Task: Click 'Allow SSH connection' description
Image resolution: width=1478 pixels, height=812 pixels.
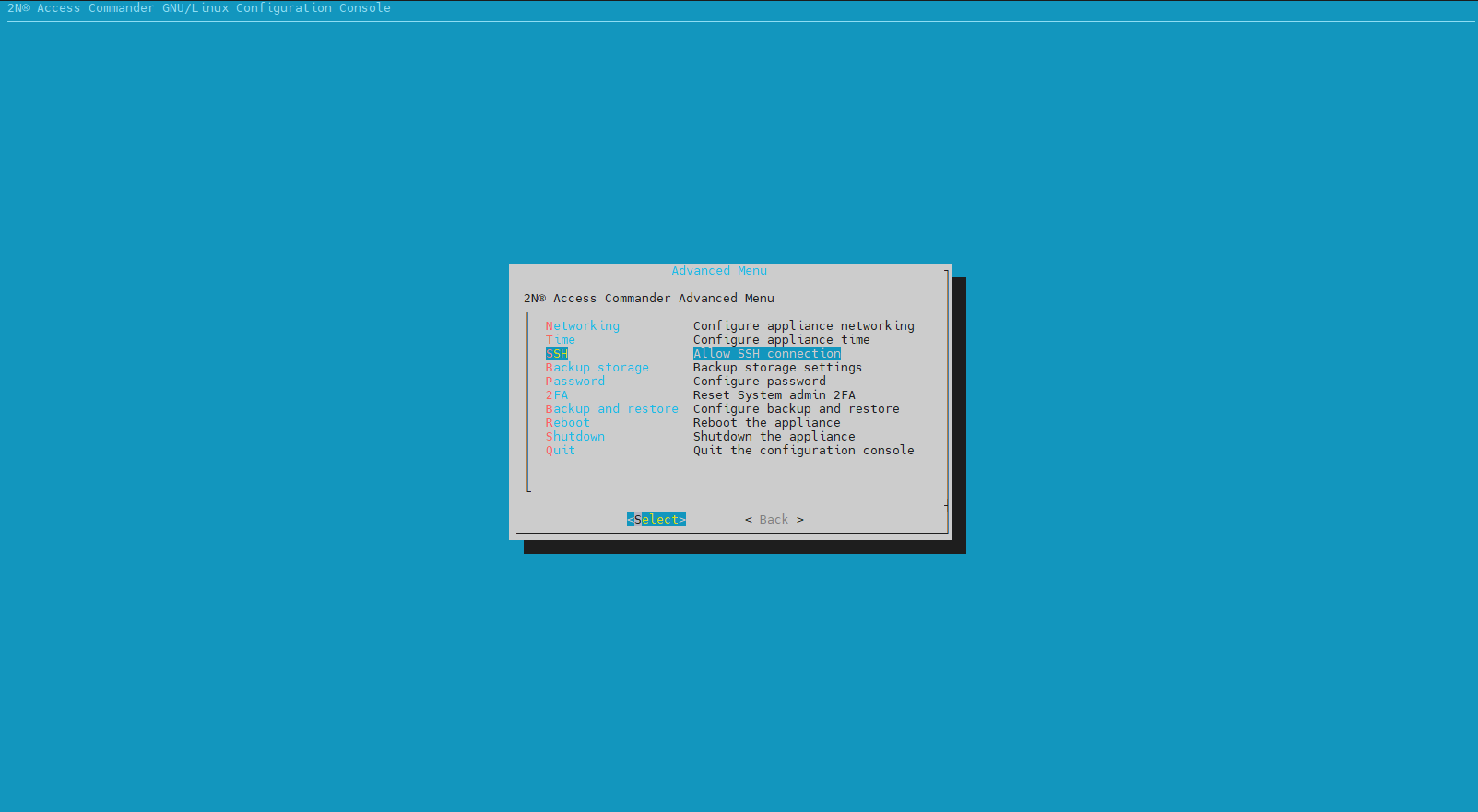Action: 767,354
